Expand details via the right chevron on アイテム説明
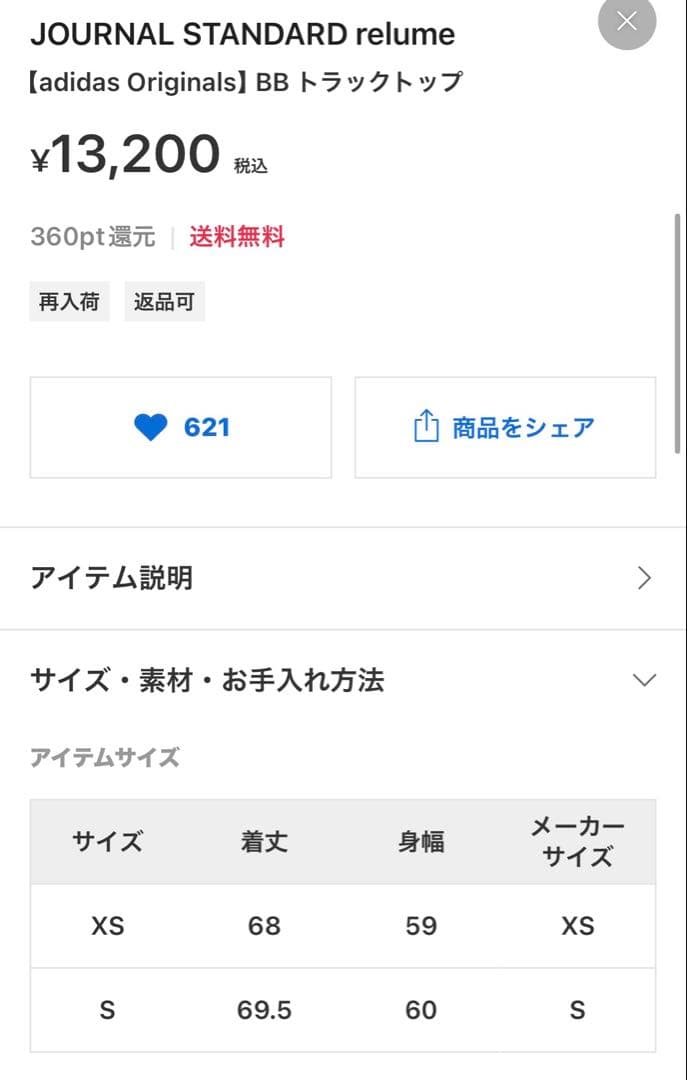Viewport: 687px width, 1080px height. point(645,578)
